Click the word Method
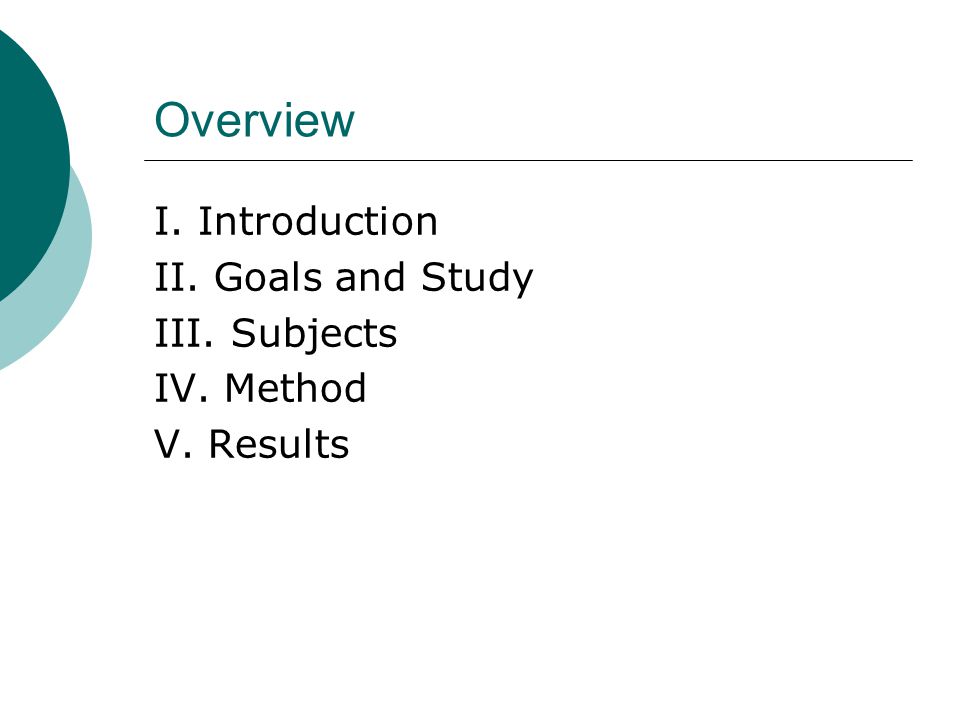Viewport: 960px width, 720px height. point(295,388)
